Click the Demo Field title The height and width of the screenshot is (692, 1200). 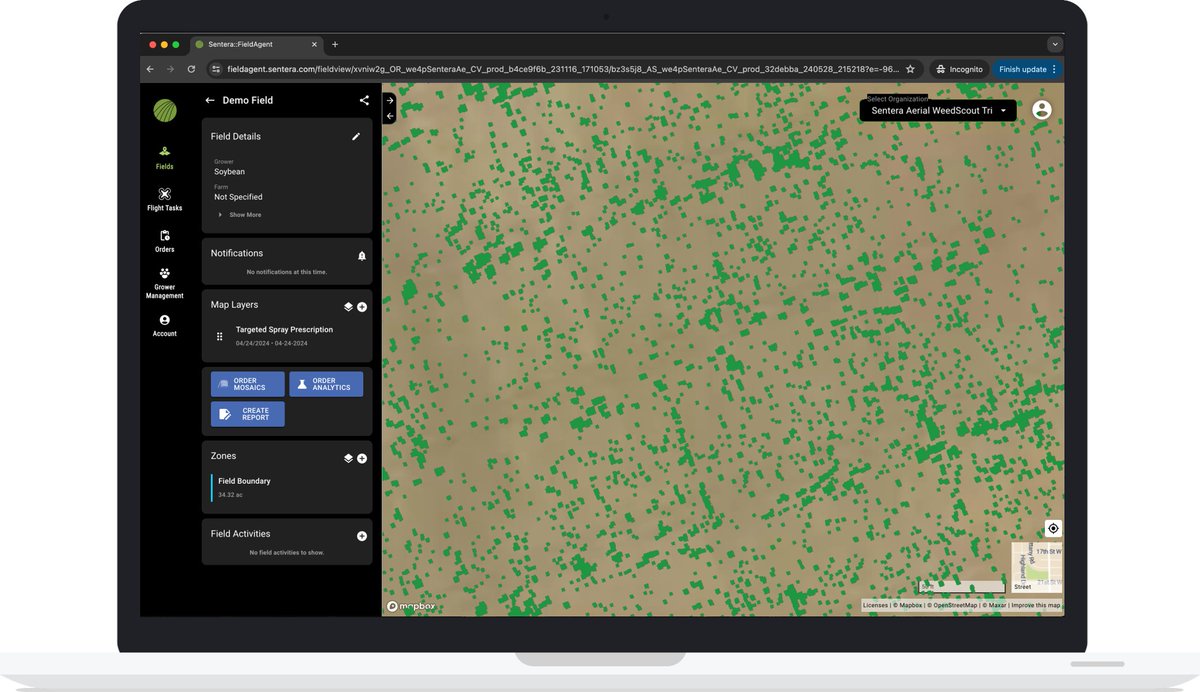[x=248, y=100]
